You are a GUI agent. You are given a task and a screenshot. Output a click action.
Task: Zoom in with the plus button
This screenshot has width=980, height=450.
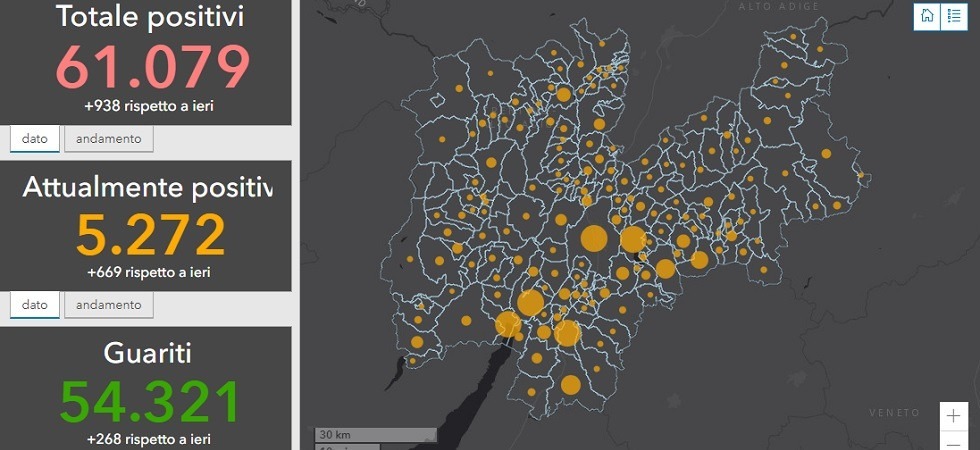(x=954, y=415)
